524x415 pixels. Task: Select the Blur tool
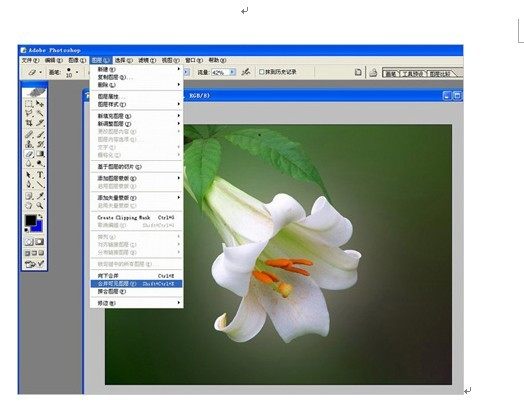point(29,163)
